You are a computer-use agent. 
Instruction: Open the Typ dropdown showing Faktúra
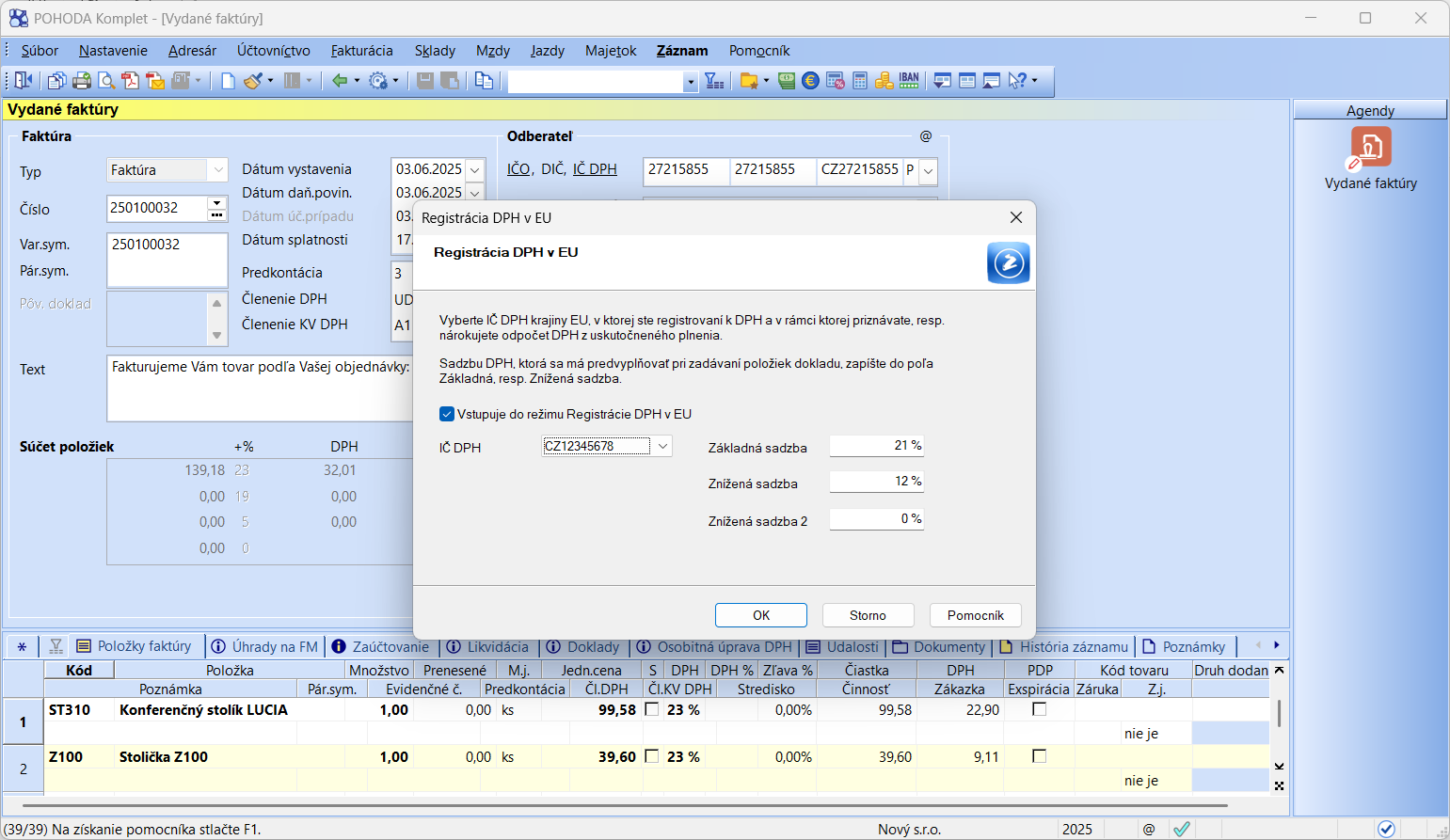click(218, 170)
